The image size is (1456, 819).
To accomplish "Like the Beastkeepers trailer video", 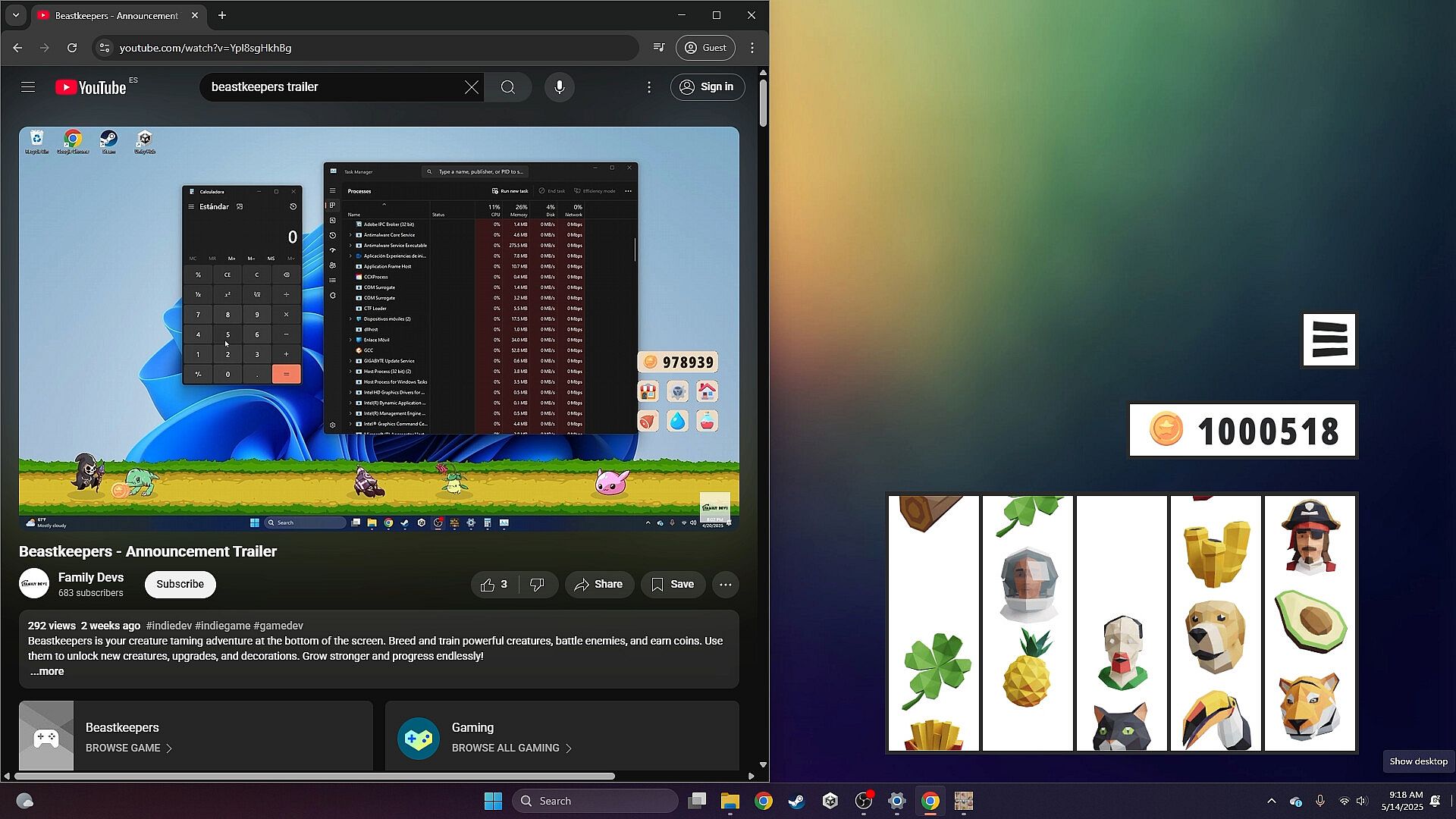I will [x=494, y=585].
